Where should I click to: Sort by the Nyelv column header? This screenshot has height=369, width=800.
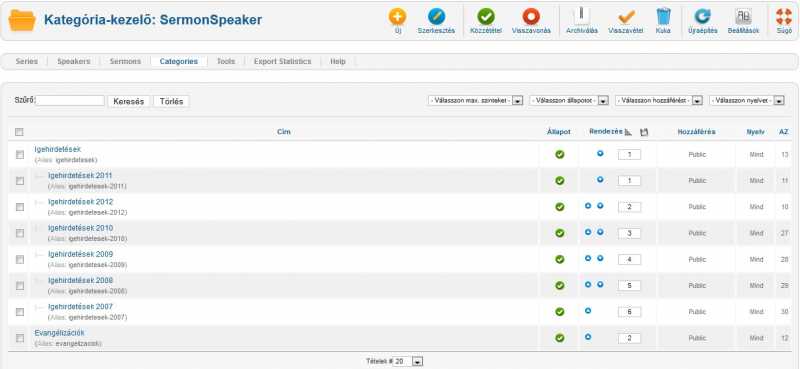[x=756, y=132]
